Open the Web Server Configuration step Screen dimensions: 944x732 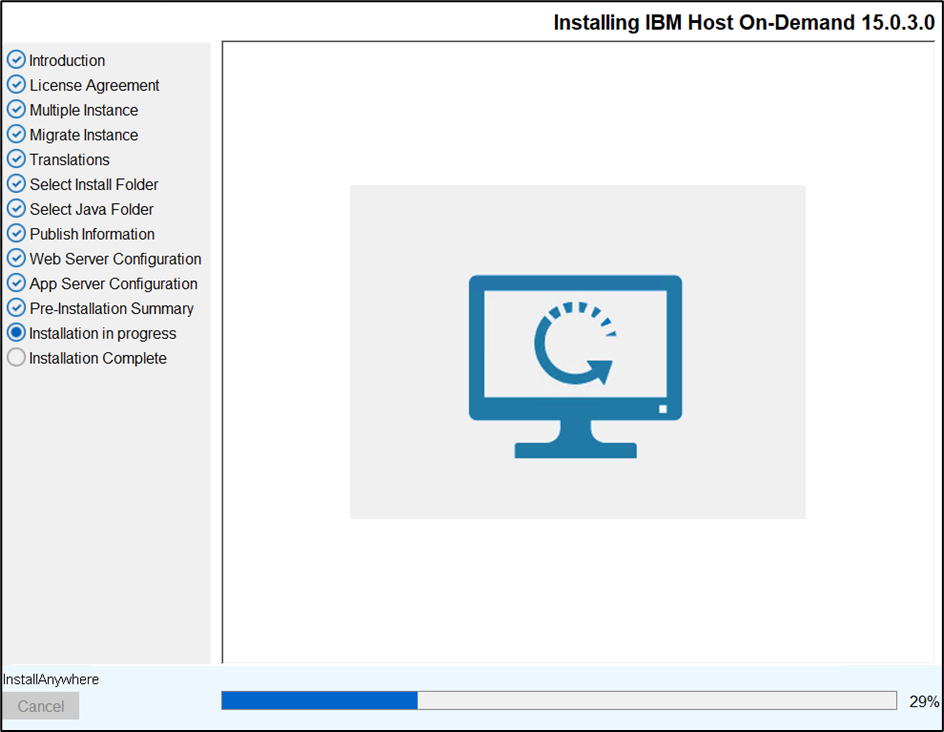115,259
